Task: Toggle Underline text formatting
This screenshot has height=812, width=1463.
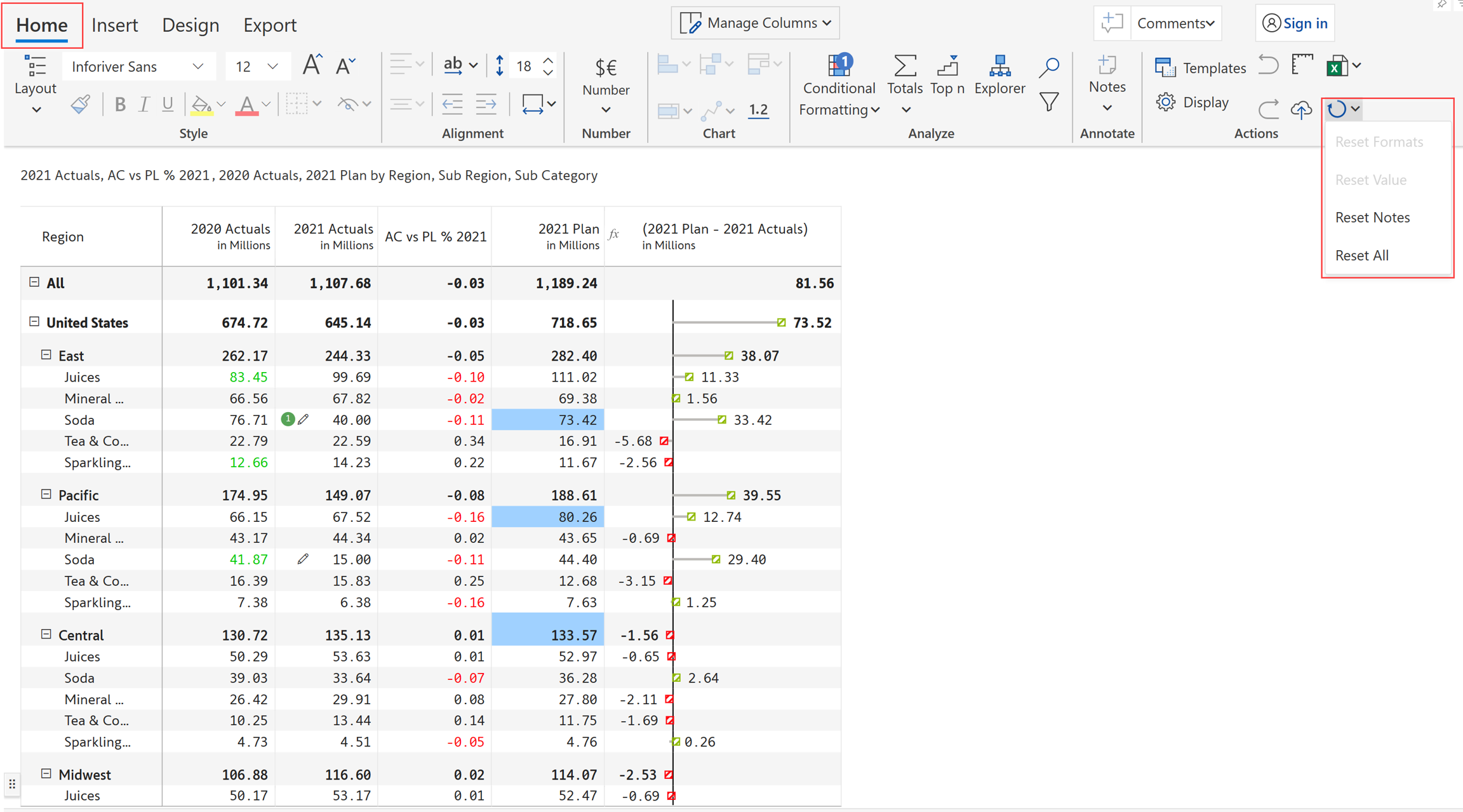Action: coord(168,104)
